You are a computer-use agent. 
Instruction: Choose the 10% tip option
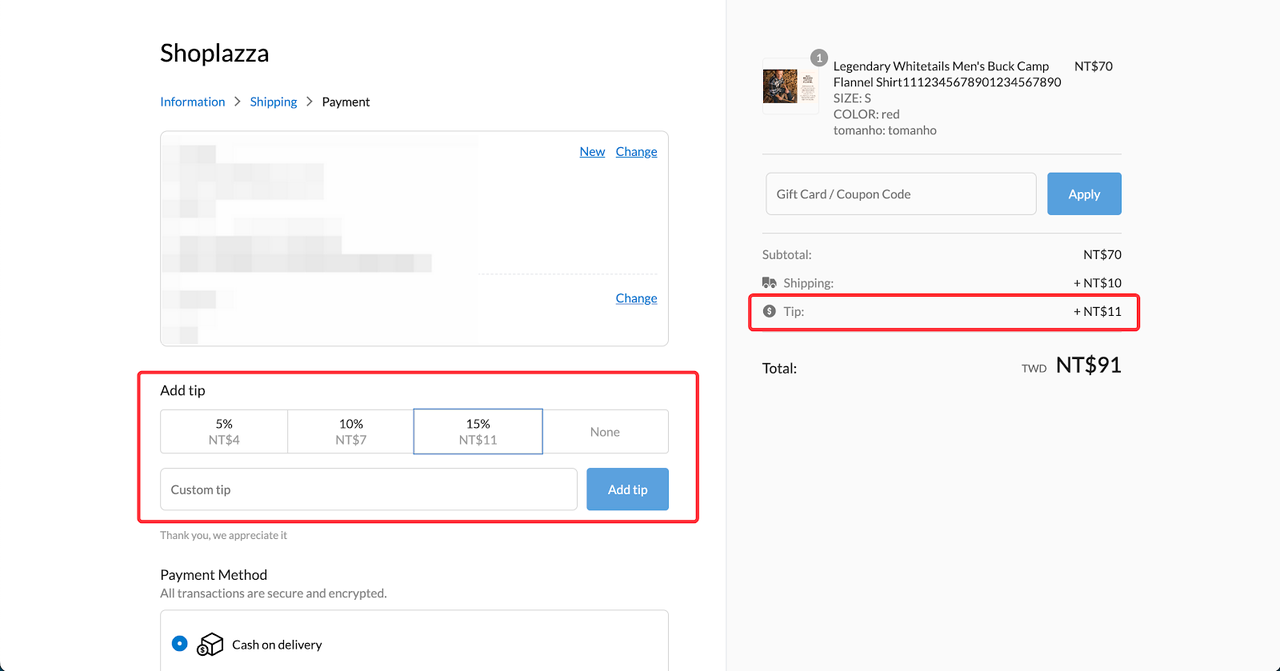coord(351,432)
